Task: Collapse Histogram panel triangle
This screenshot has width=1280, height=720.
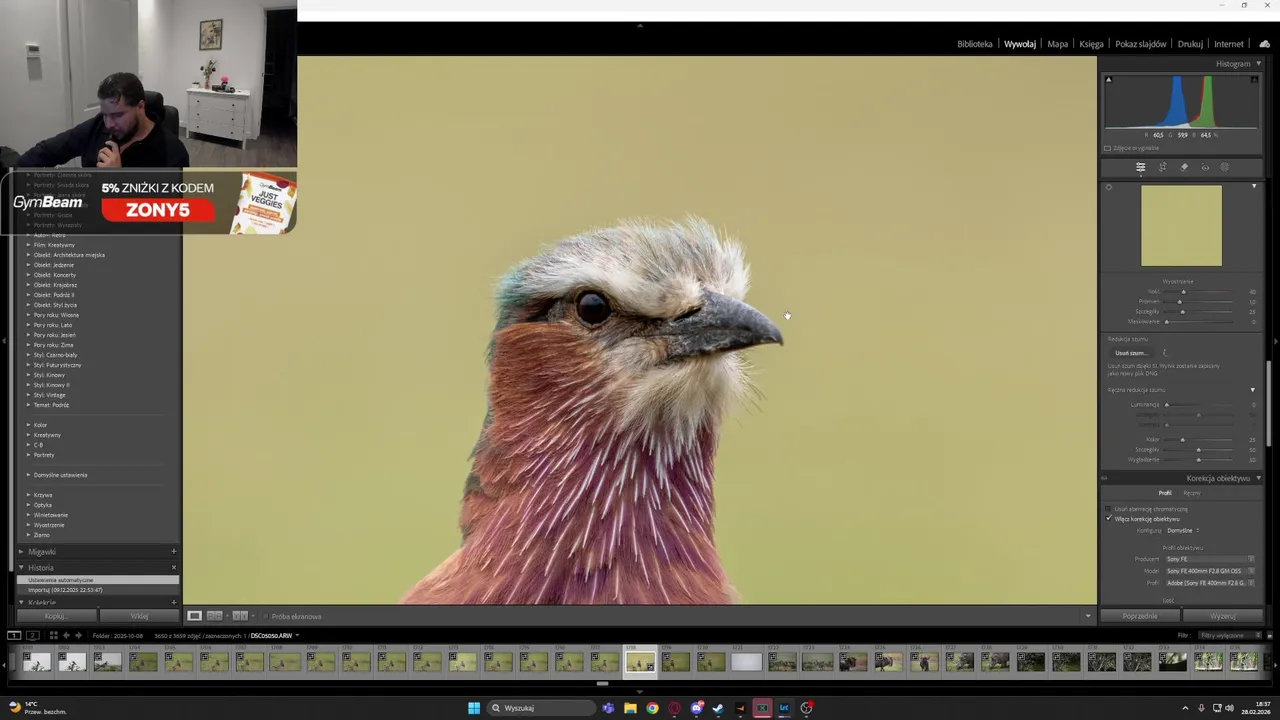Action: [1258, 63]
